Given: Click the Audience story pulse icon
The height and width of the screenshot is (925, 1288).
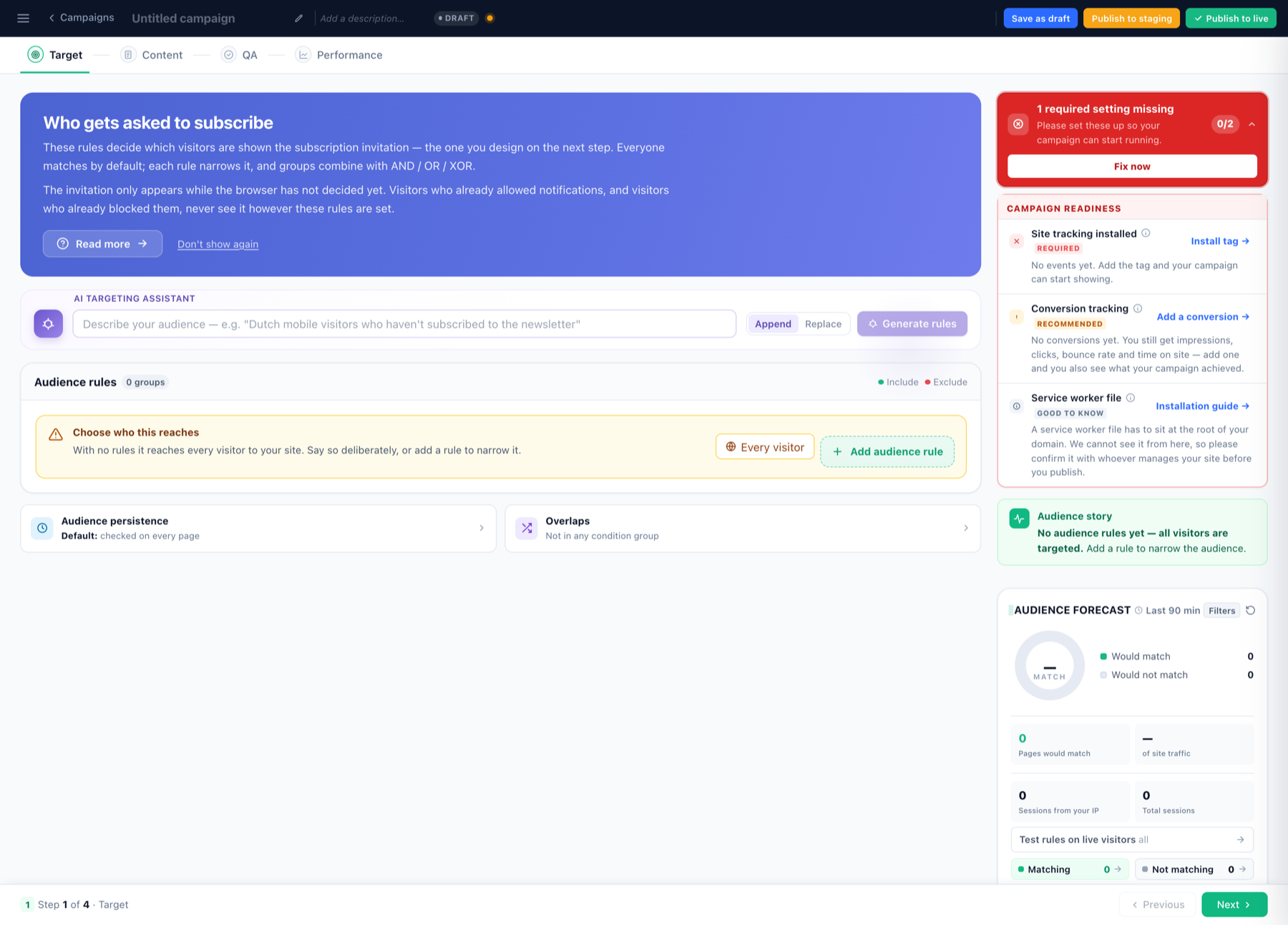Looking at the screenshot, I should pos(1019,518).
